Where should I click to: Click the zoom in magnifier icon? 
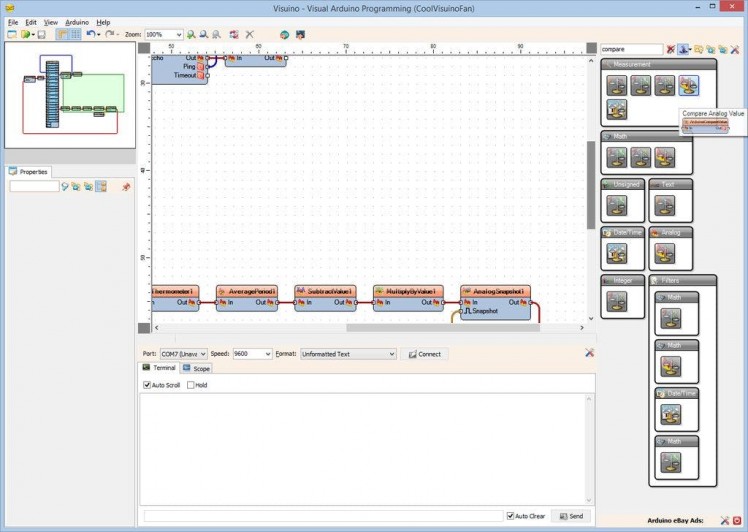click(x=191, y=34)
